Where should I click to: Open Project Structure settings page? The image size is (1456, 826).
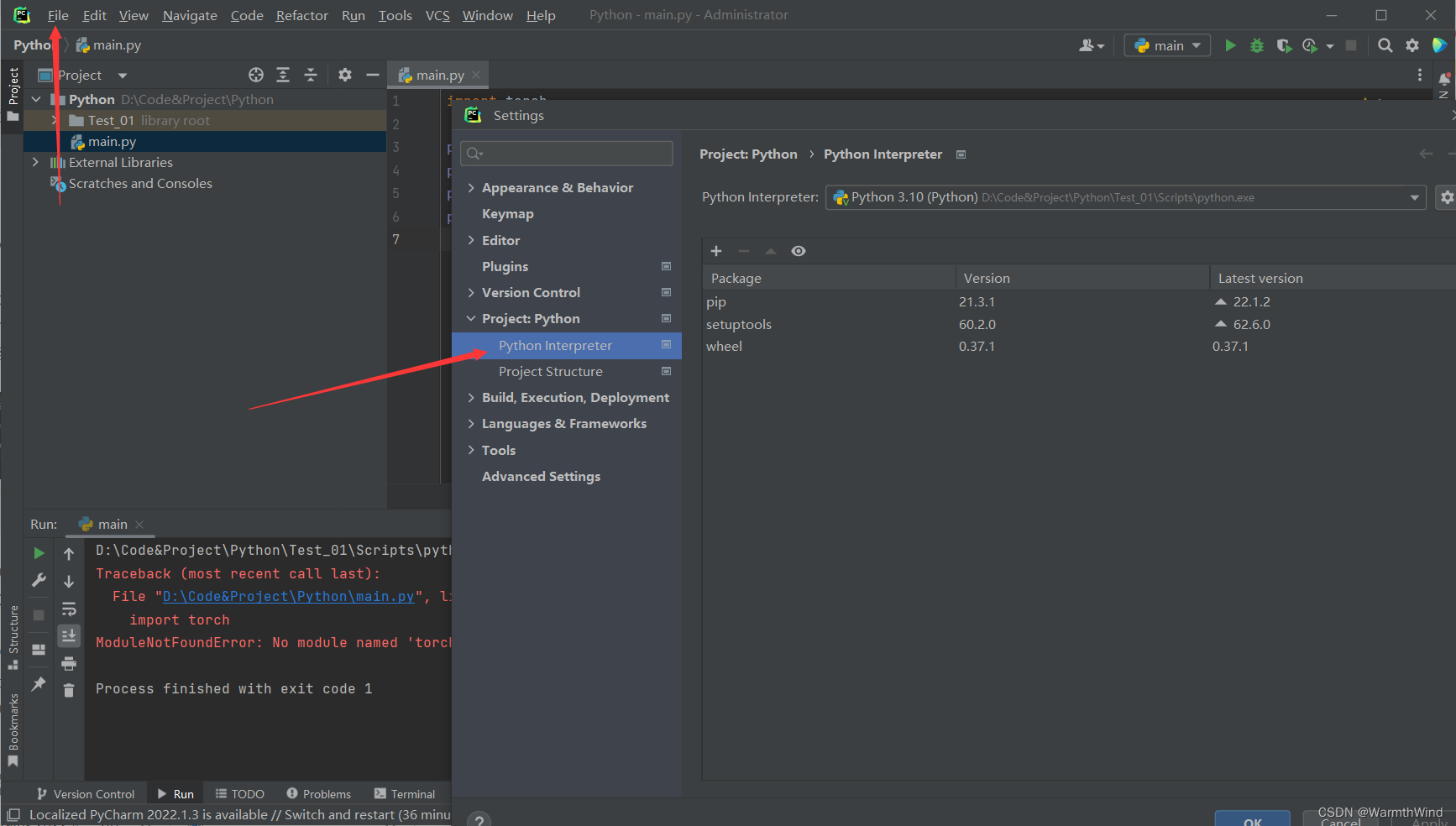[550, 371]
